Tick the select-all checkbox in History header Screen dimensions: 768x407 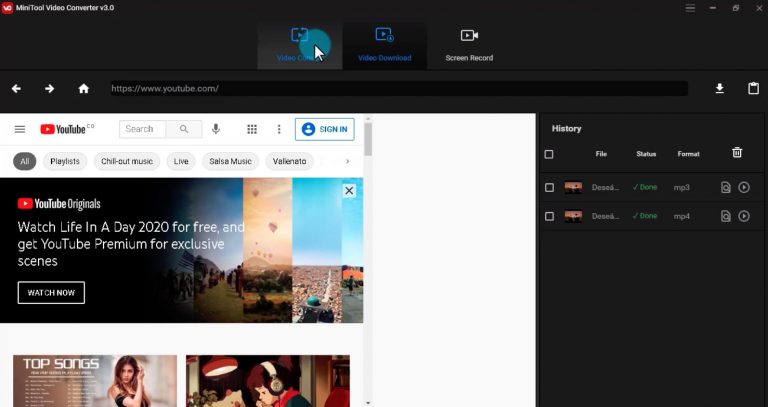click(549, 154)
